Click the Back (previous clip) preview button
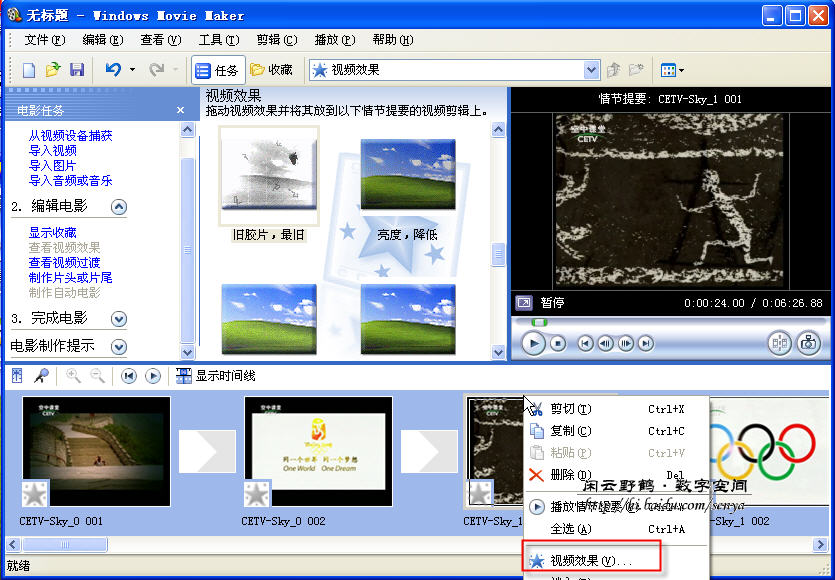The width and height of the screenshot is (835, 580). 585,344
